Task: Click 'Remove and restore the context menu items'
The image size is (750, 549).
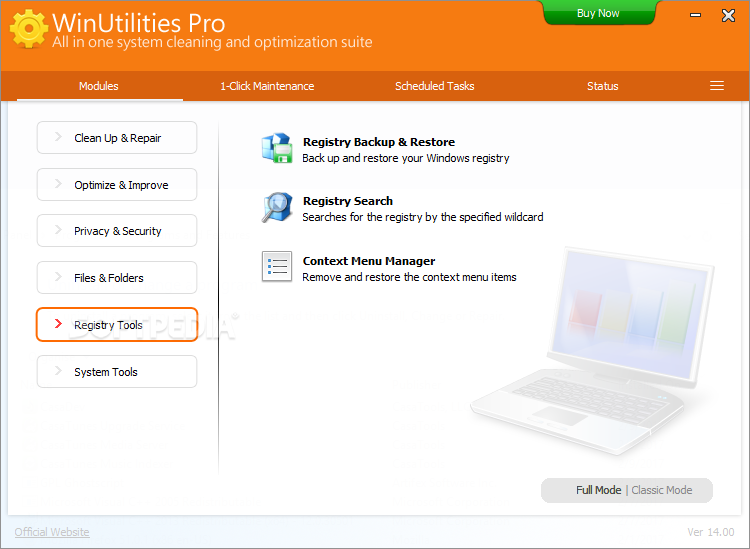Action: 409,277
